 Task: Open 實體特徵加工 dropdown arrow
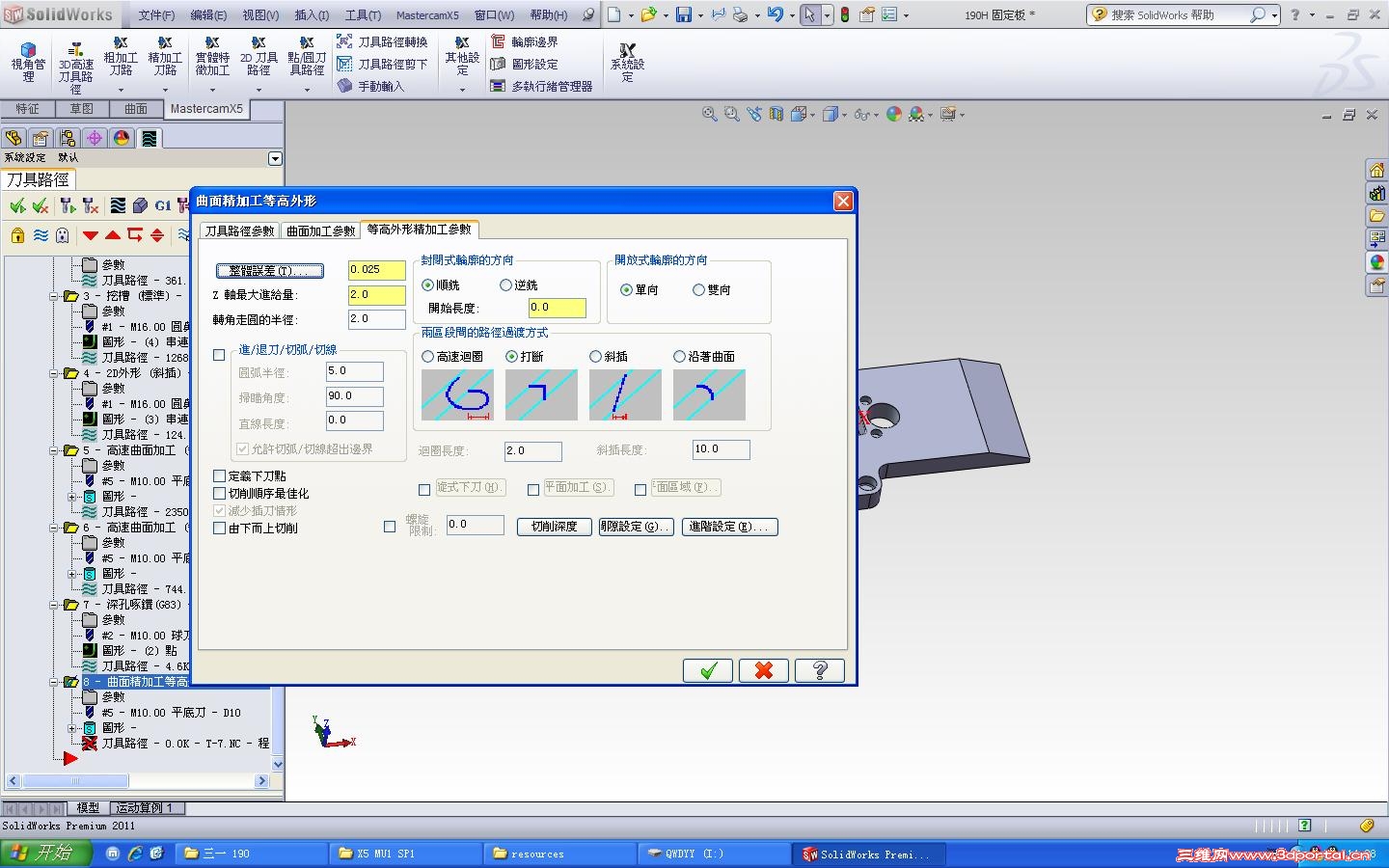[x=212, y=91]
